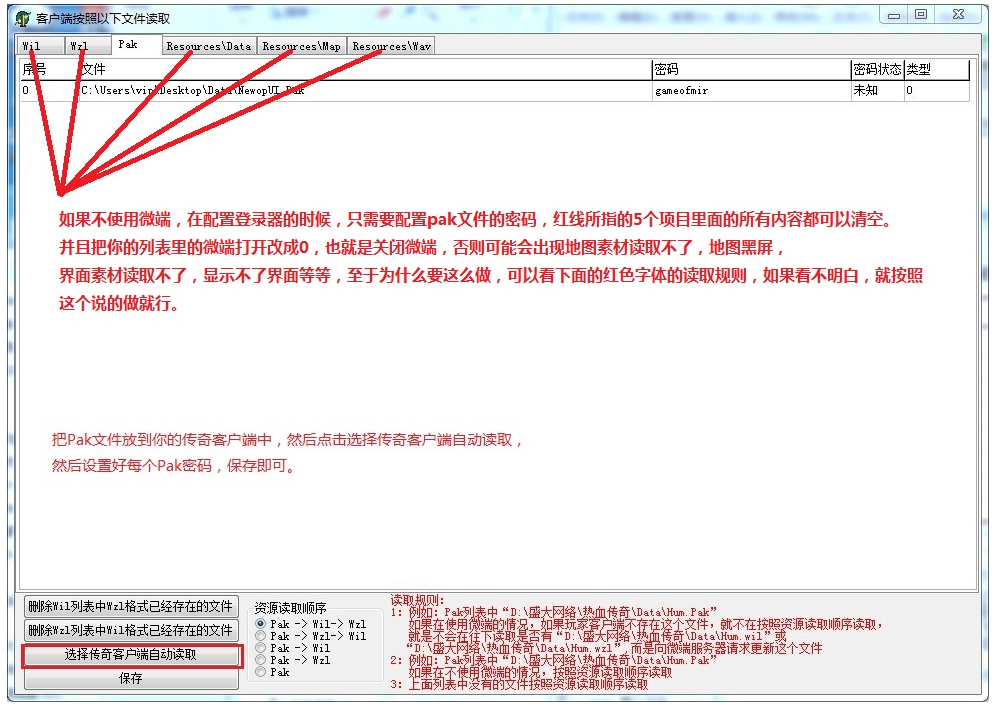
Task: Click 删除Wzl列表中Wil格式已经存在的文件 button
Action: [130, 630]
